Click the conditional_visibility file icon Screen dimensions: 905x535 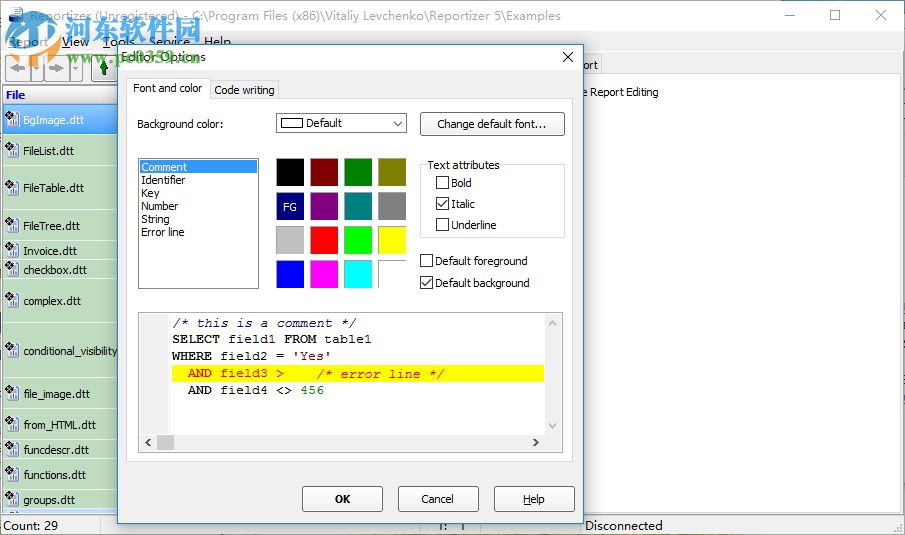pyautogui.click(x=12, y=350)
